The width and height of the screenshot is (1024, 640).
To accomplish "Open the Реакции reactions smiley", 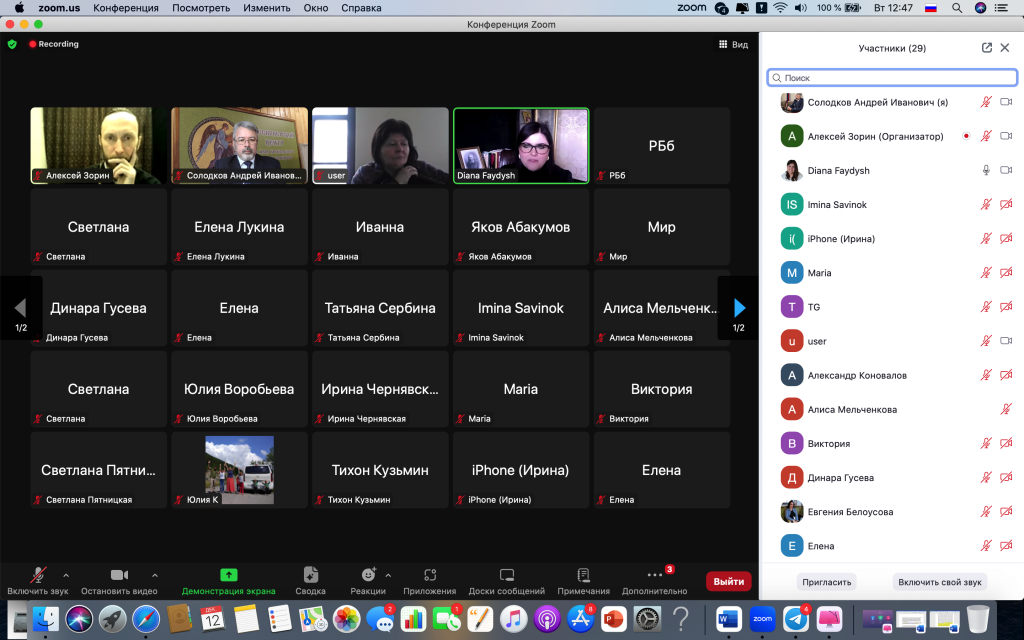I will (x=369, y=575).
